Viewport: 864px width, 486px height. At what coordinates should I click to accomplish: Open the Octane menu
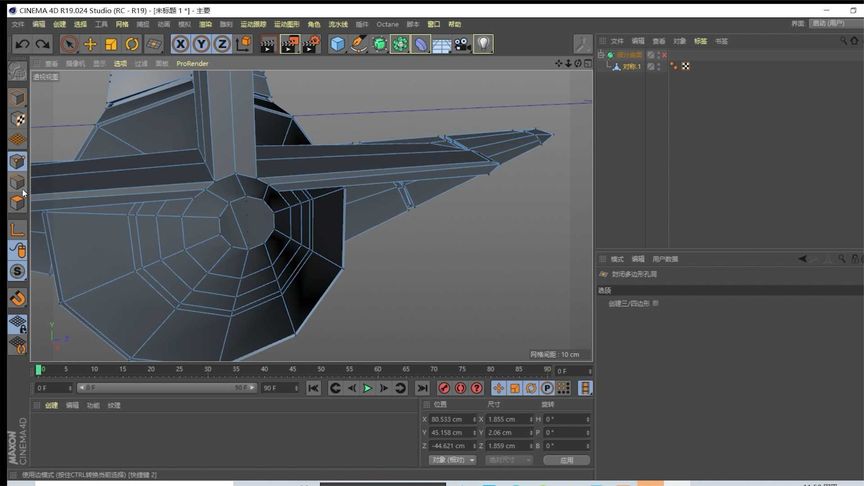click(387, 24)
